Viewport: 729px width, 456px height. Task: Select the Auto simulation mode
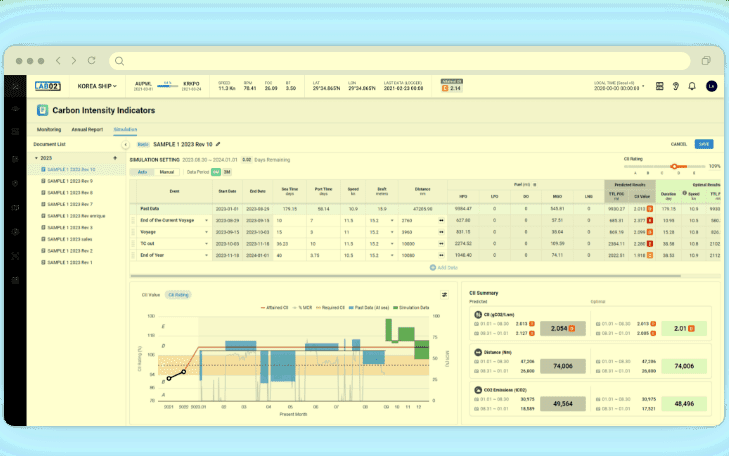142,172
